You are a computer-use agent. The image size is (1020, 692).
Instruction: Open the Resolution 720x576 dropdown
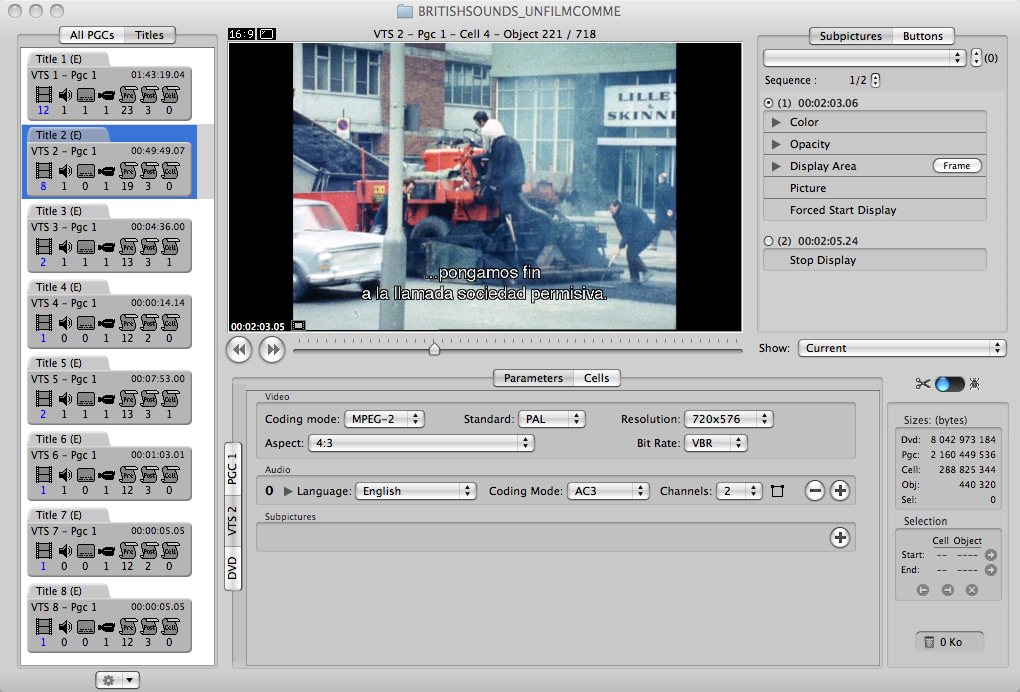pos(728,419)
